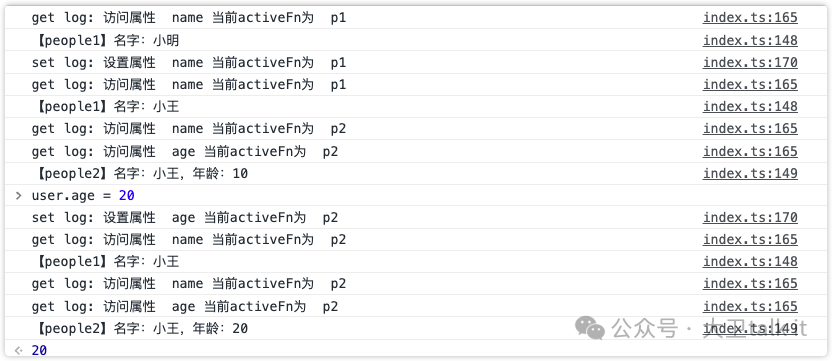
Task: Select the 【people1】名字：小明 log message
Action: 106,40
